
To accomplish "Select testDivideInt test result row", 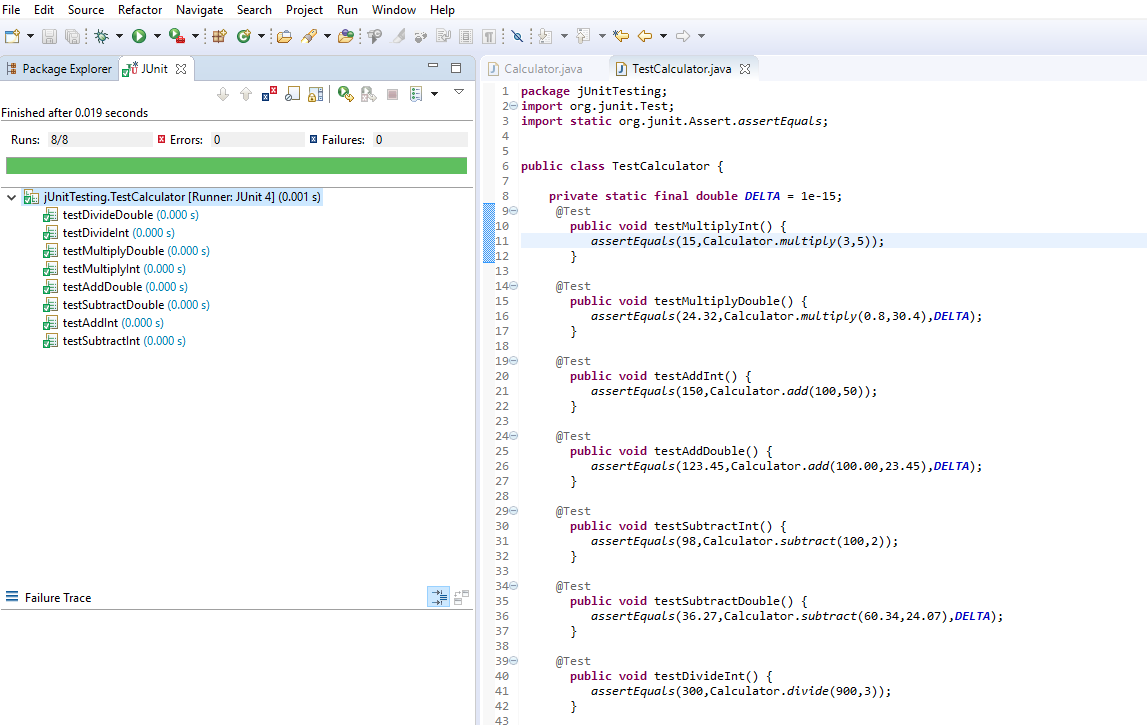I will pos(108,233).
